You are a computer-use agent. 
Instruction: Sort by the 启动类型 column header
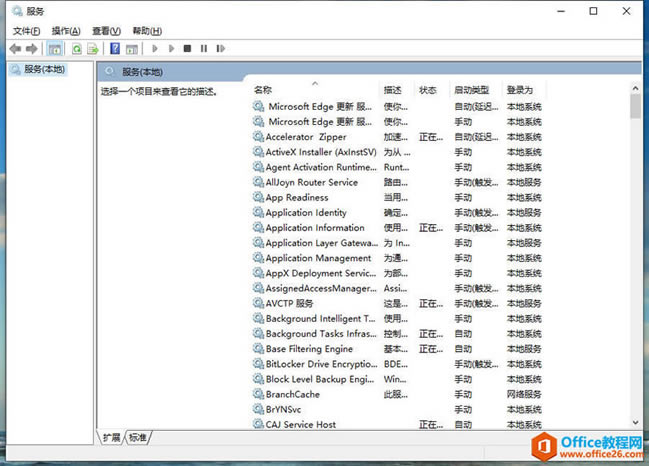tap(471, 90)
